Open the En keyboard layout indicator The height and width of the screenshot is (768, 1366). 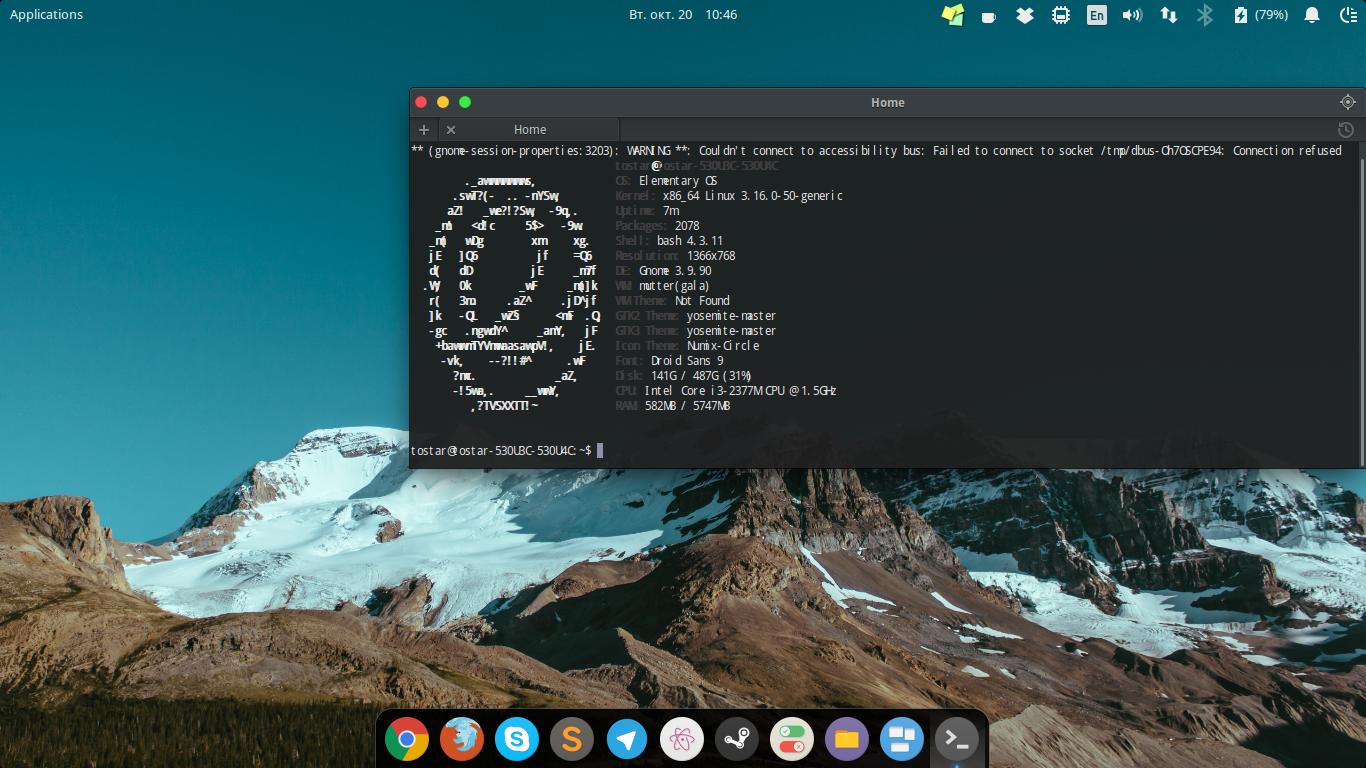(x=1097, y=15)
